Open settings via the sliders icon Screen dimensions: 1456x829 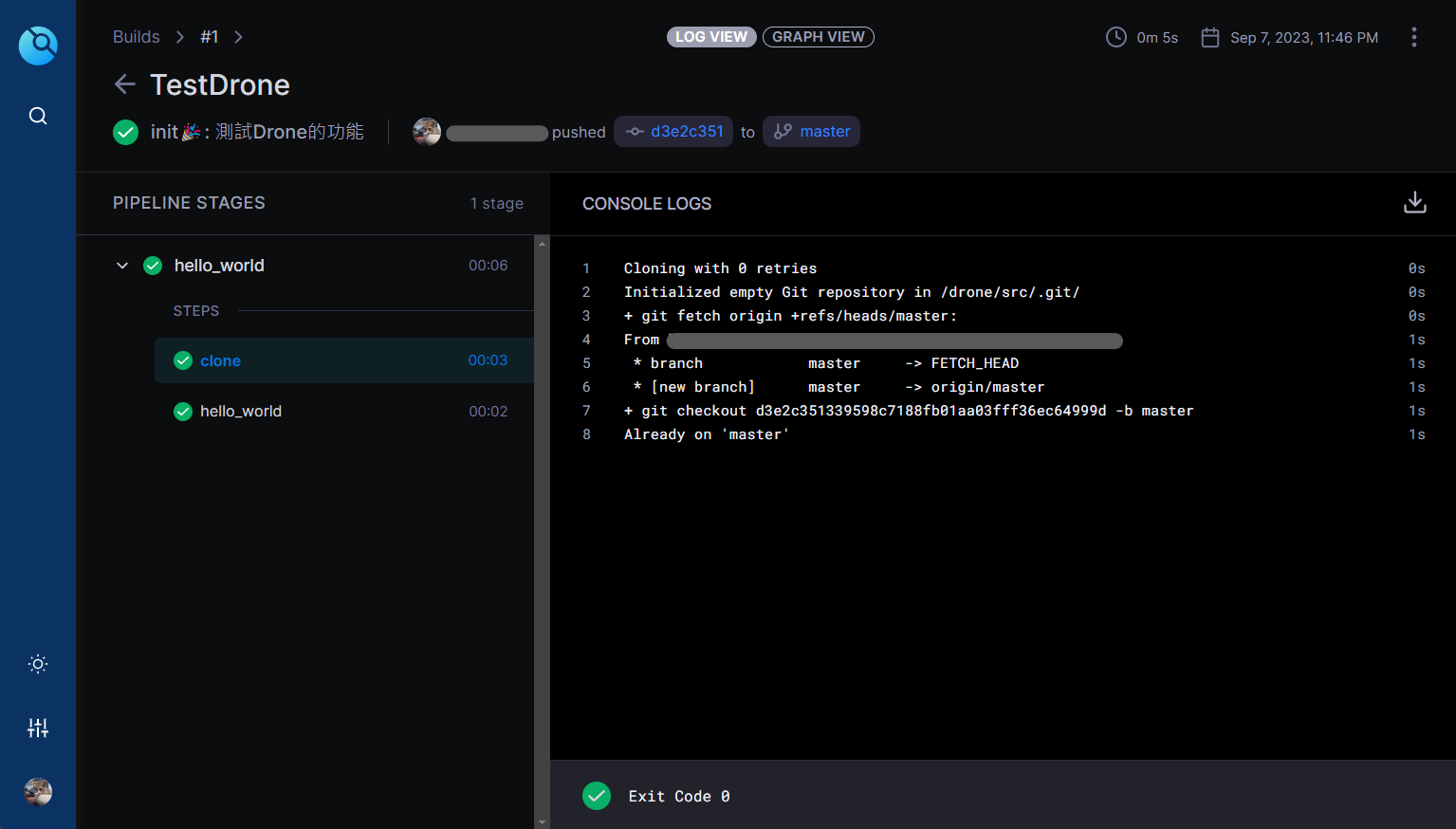pos(38,728)
